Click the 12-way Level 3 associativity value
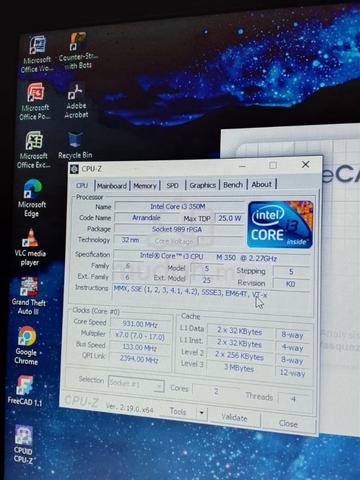The image size is (360, 480). point(293,373)
